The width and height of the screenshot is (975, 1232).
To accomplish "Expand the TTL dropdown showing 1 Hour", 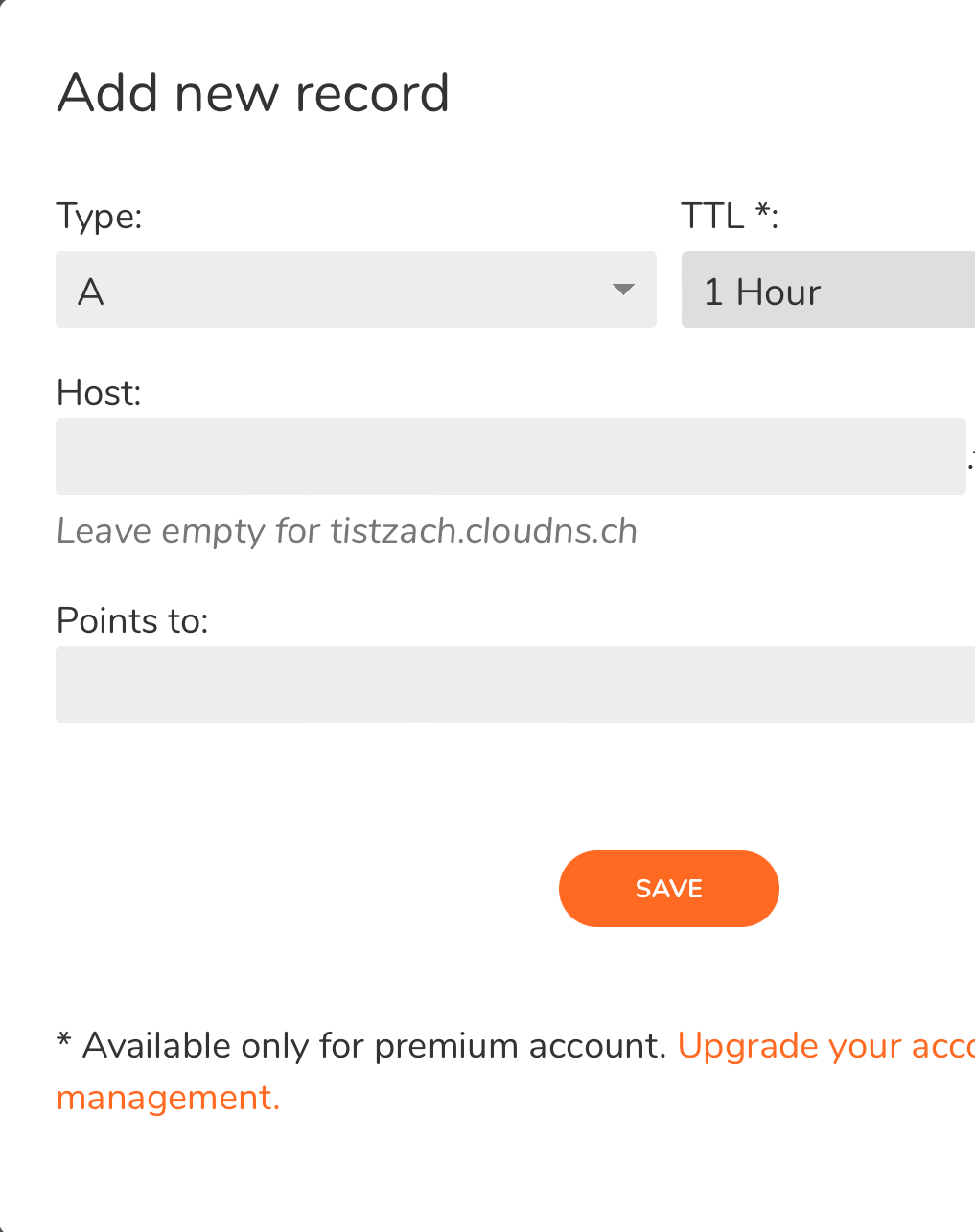I will coord(827,290).
